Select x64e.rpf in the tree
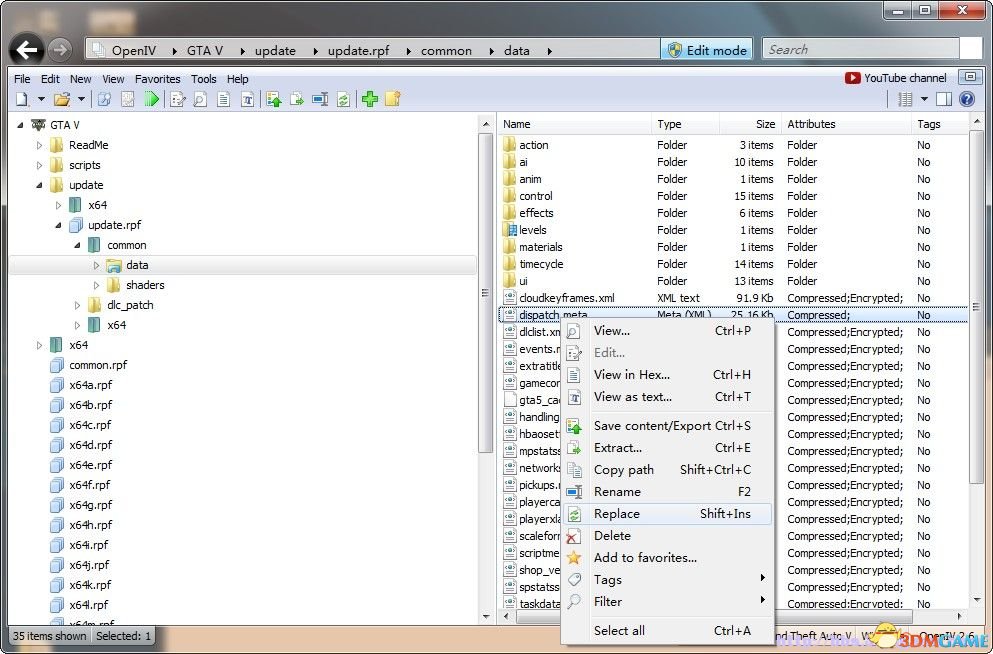This screenshot has height=654, width=993. click(x=82, y=465)
